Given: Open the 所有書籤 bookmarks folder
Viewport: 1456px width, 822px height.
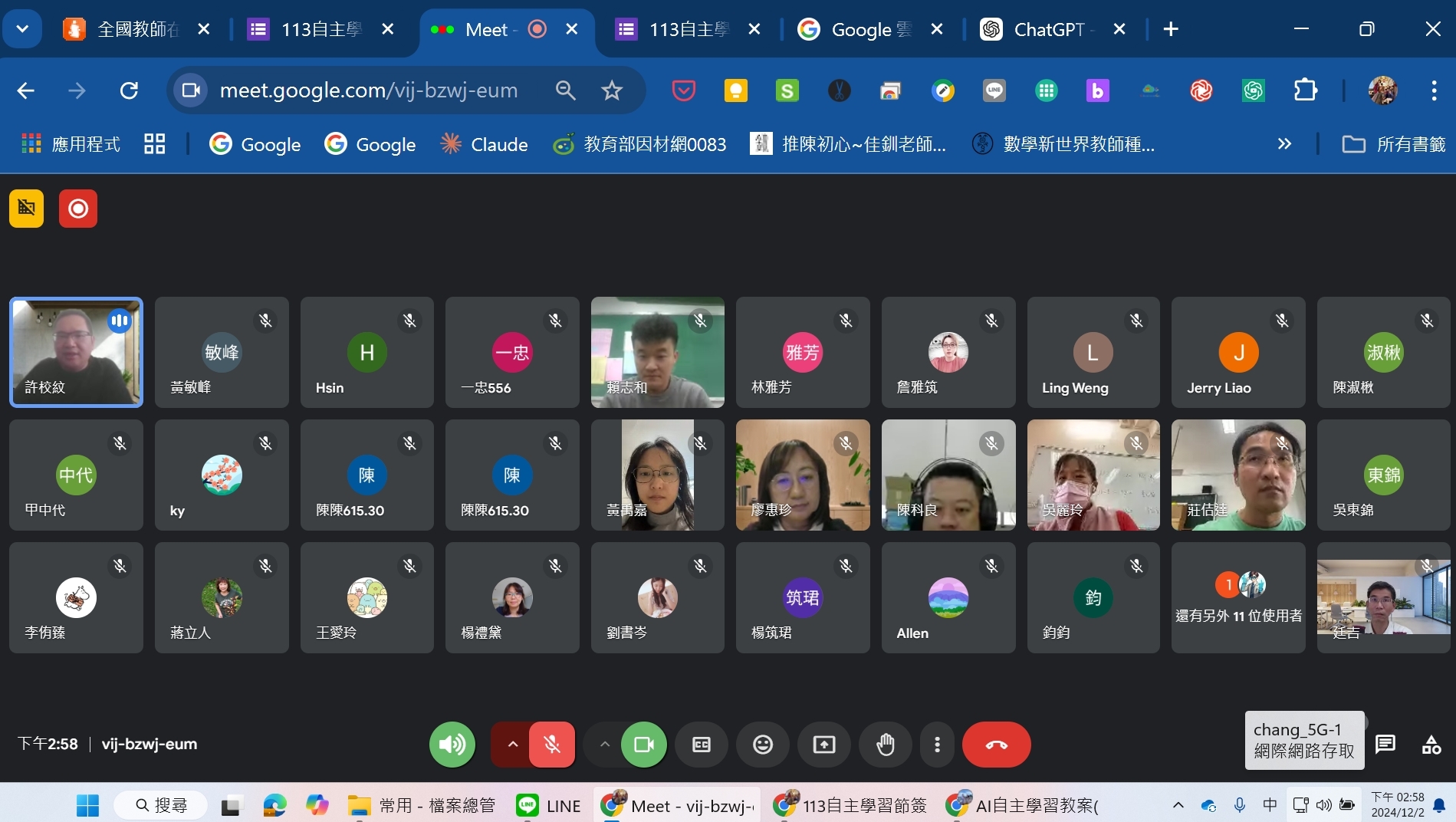Looking at the screenshot, I should tap(1394, 144).
